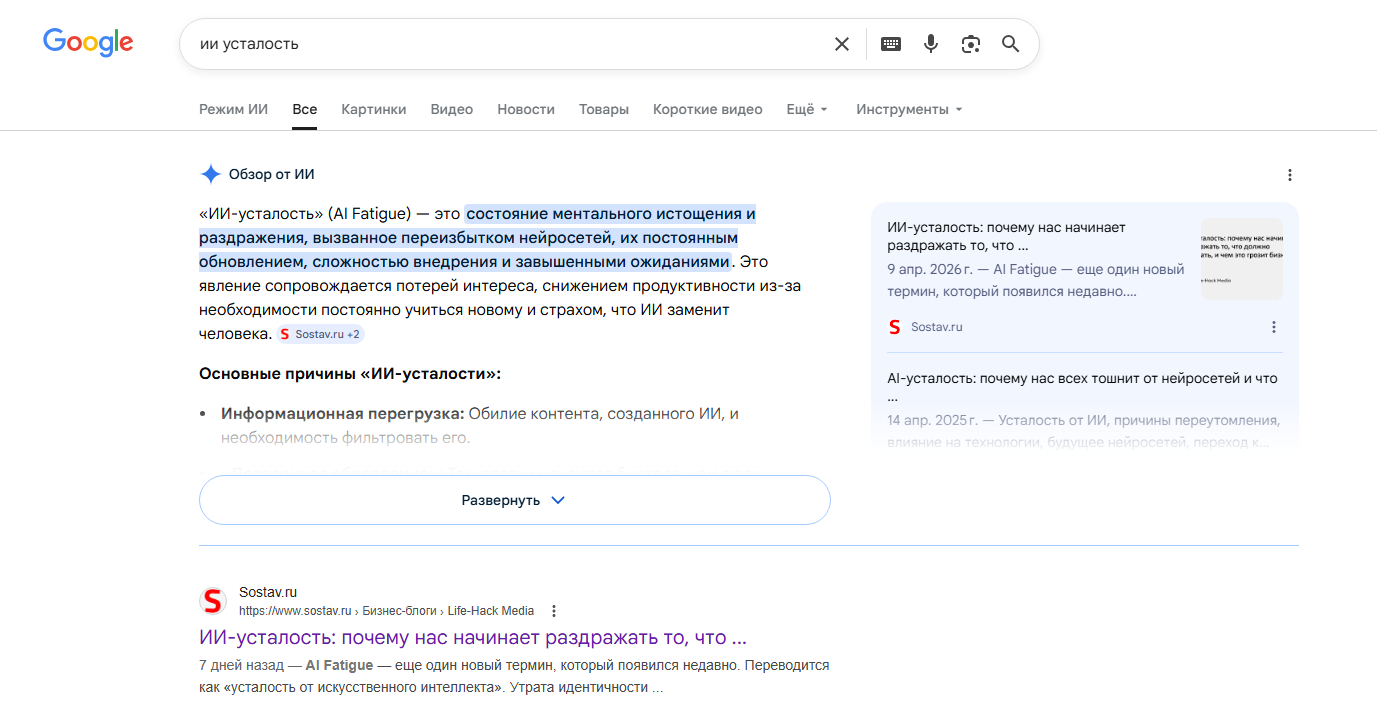Click the article thumbnail in source card
The image size is (1377, 719).
[x=1241, y=259]
